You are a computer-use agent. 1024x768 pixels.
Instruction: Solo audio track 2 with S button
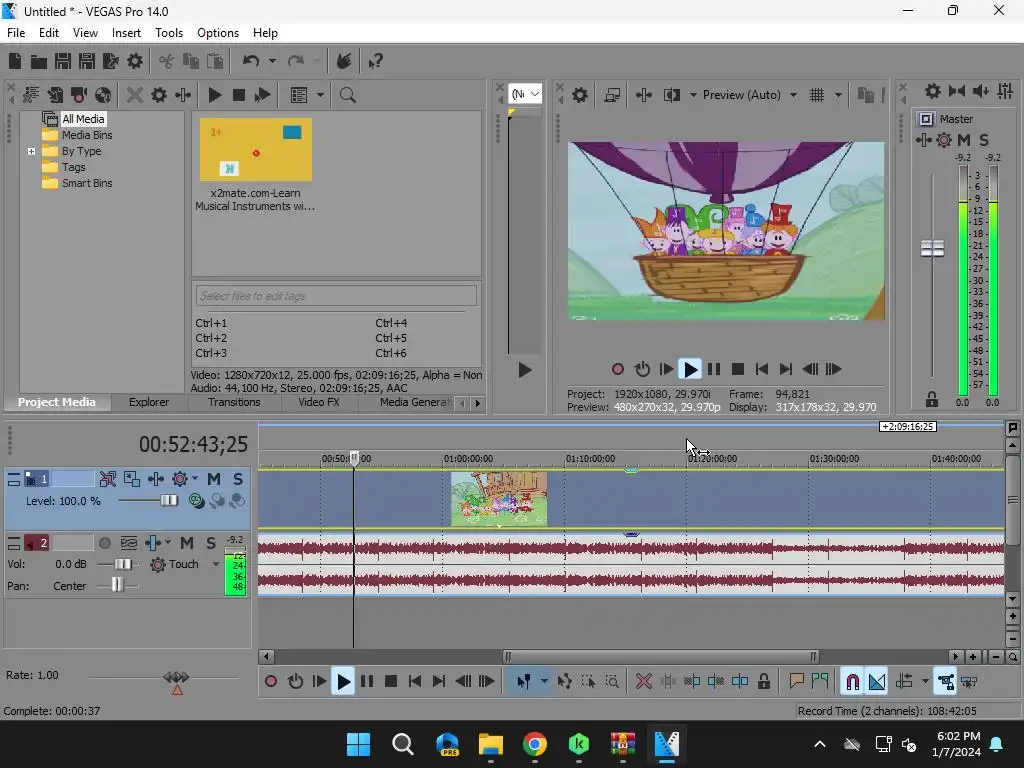click(x=211, y=543)
